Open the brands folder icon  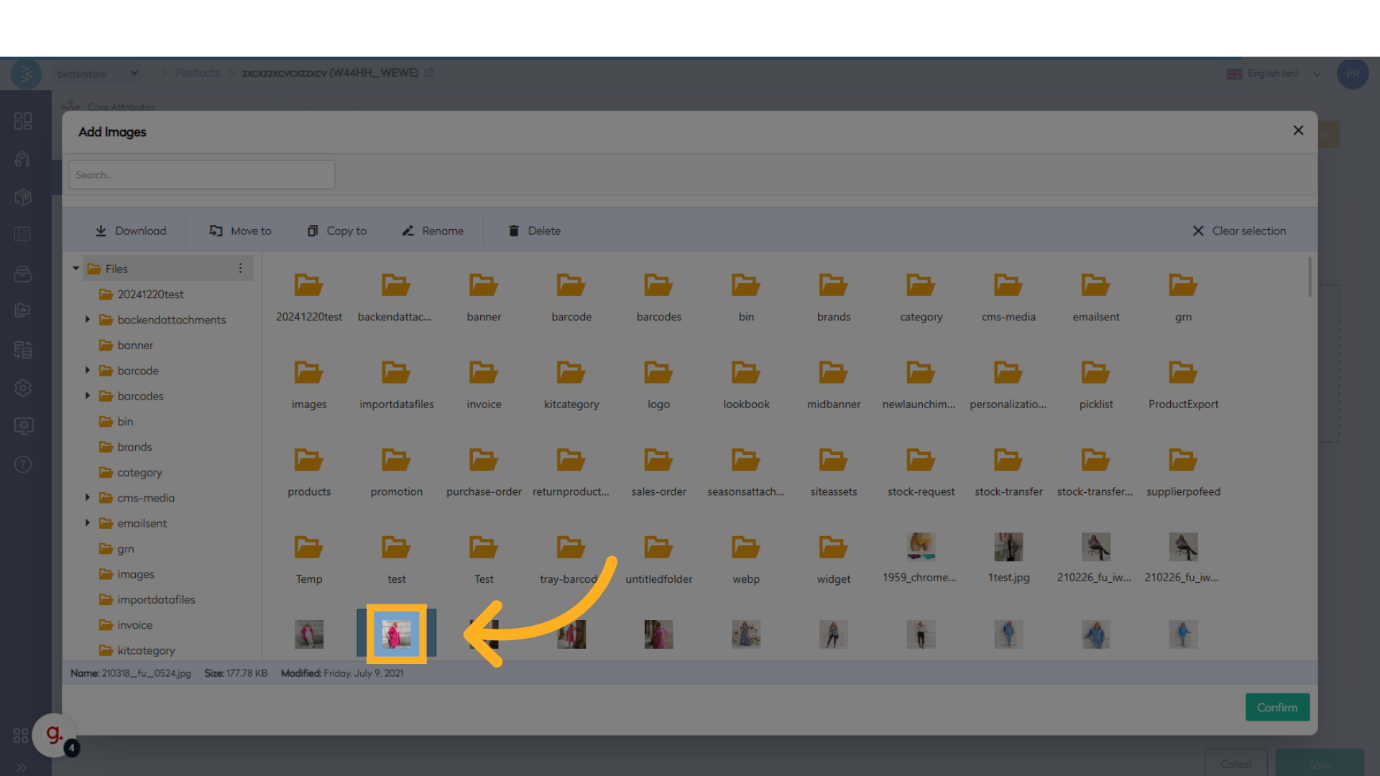pyautogui.click(x=833, y=285)
